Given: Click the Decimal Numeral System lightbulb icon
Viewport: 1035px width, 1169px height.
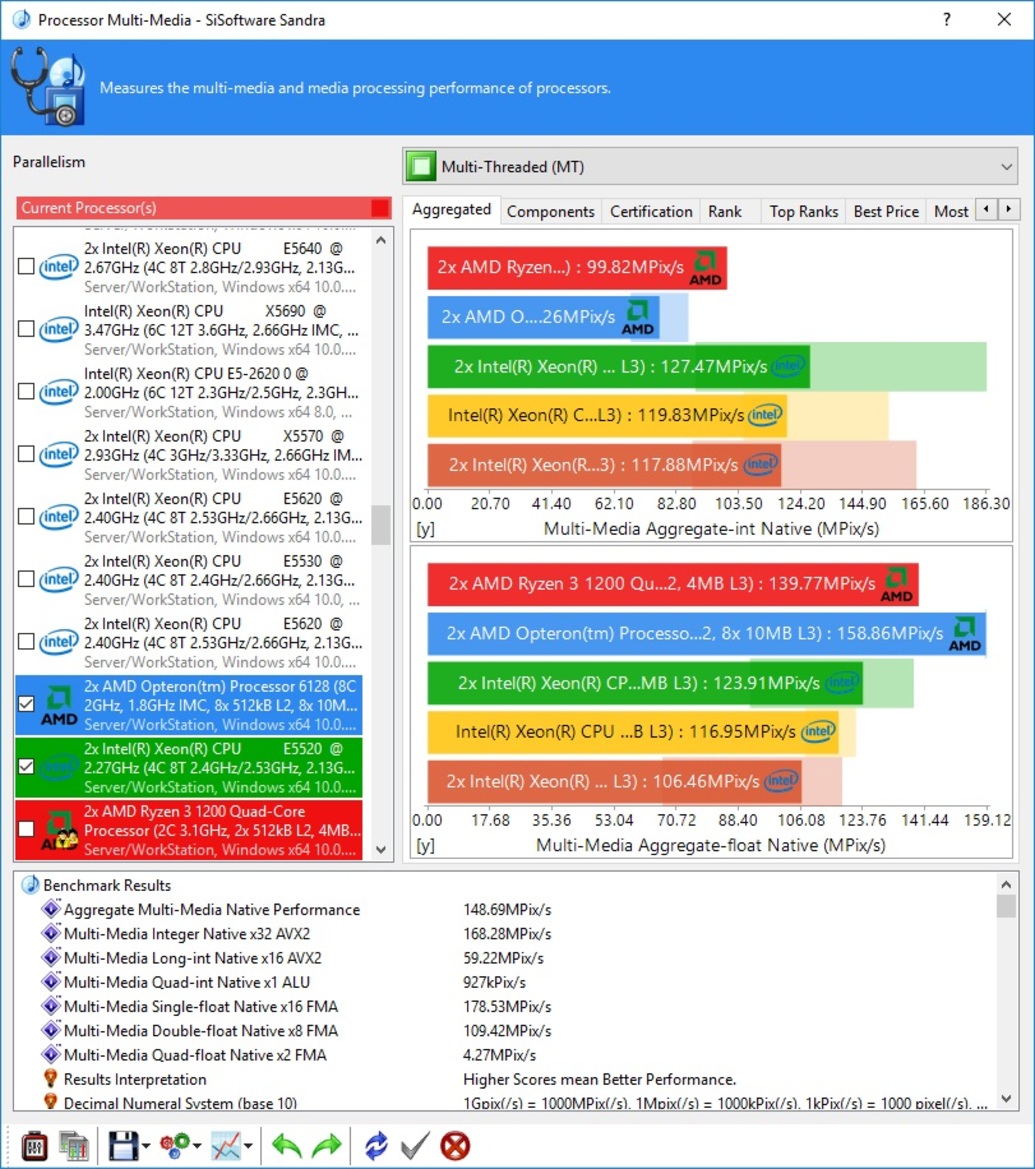Looking at the screenshot, I should (51, 1102).
